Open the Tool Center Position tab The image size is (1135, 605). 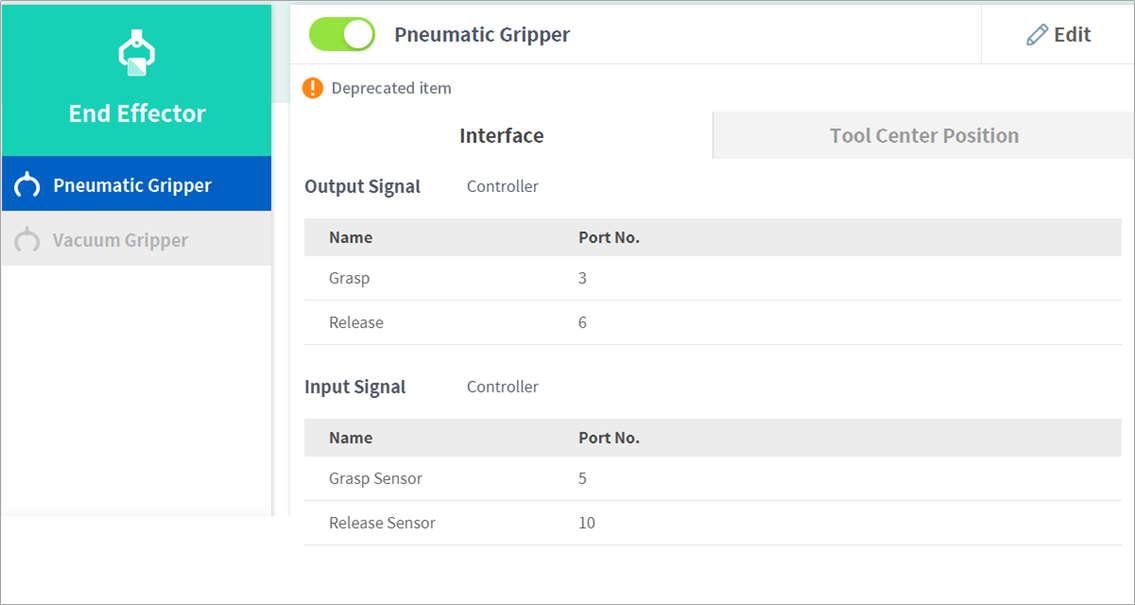[x=924, y=136]
